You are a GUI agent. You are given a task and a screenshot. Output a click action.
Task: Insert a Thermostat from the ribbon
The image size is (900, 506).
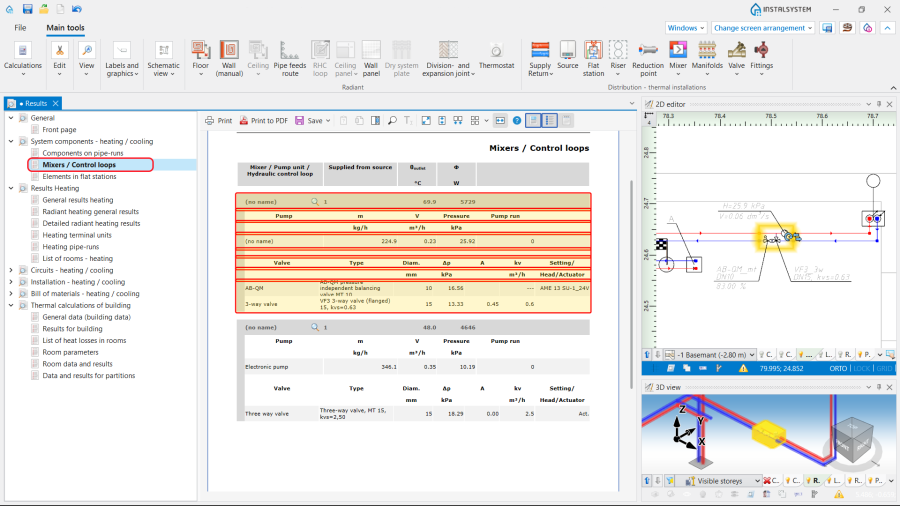496,57
